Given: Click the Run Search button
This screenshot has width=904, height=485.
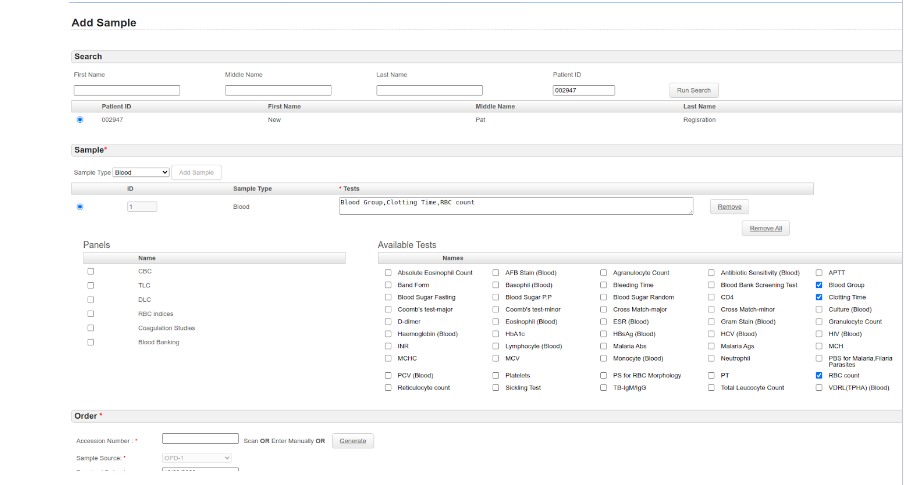Looking at the screenshot, I should click(x=694, y=91).
